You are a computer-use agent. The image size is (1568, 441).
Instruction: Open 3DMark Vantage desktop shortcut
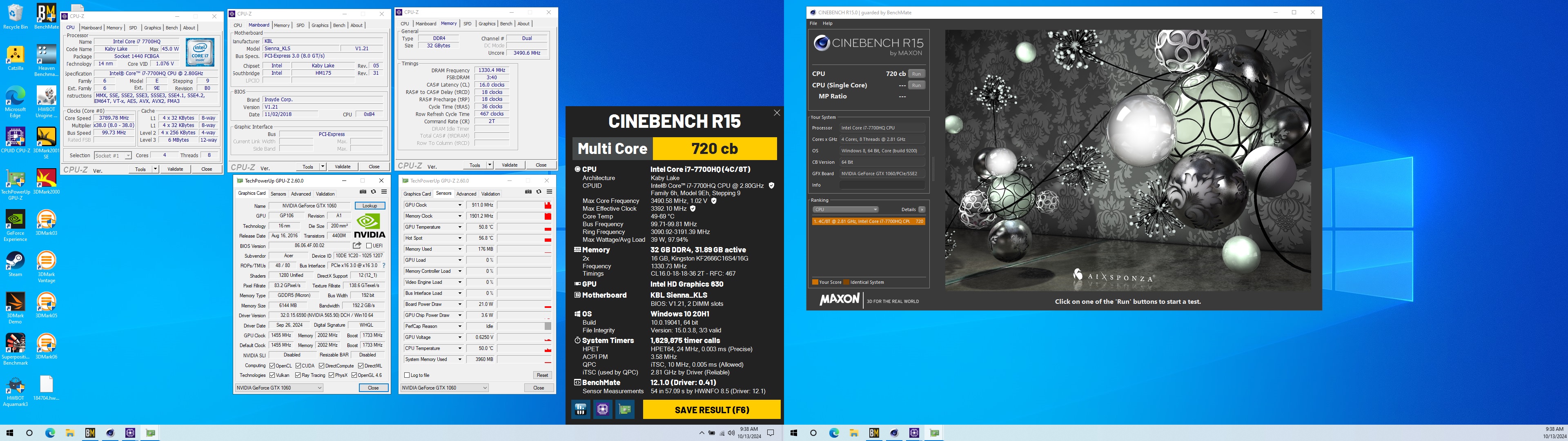[46, 267]
